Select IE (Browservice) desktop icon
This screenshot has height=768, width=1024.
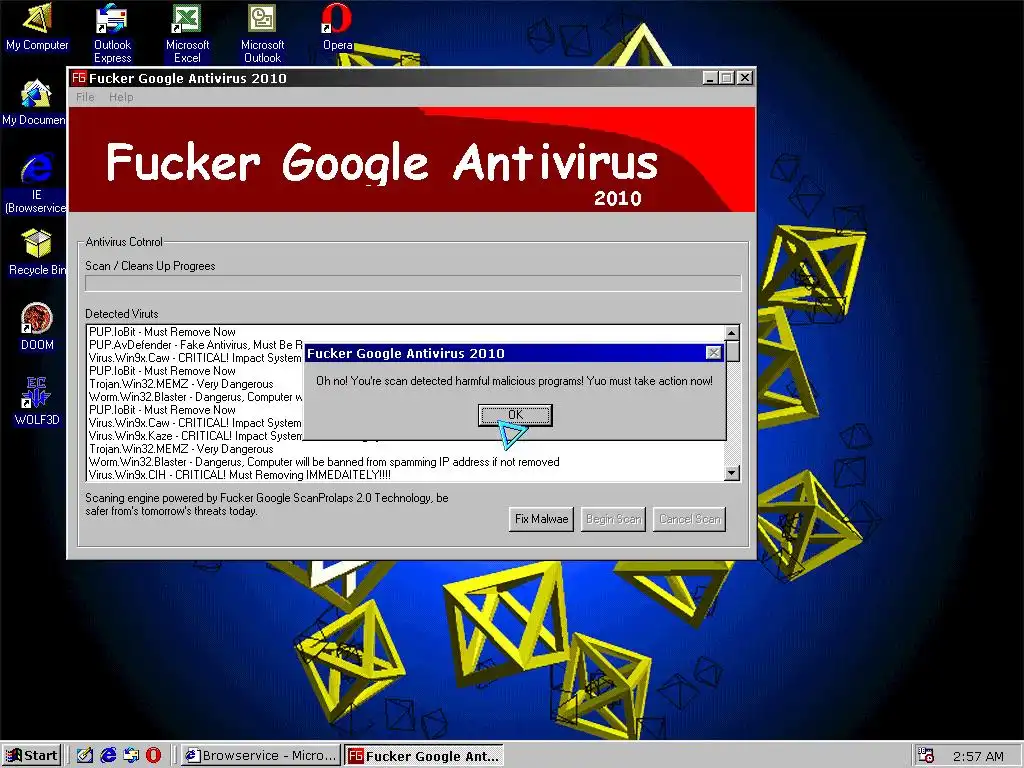(x=36, y=182)
